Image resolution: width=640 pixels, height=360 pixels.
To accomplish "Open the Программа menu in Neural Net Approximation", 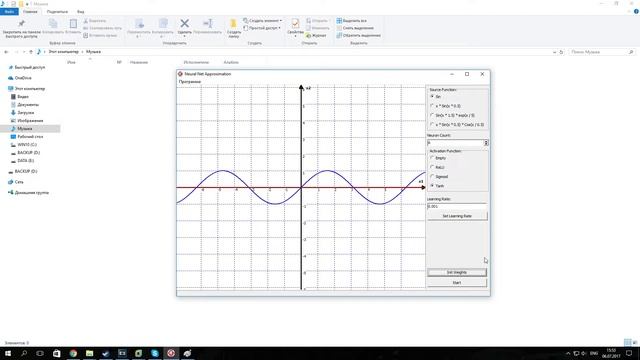I will (x=190, y=82).
